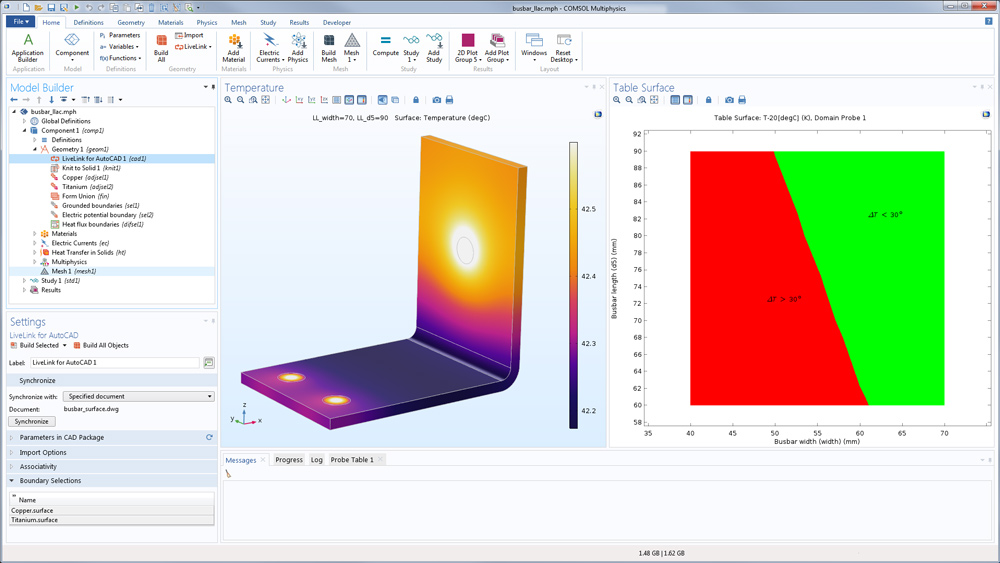This screenshot has height=563, width=1000.
Task: Open the Physics ribbon tab
Action: click(x=206, y=22)
